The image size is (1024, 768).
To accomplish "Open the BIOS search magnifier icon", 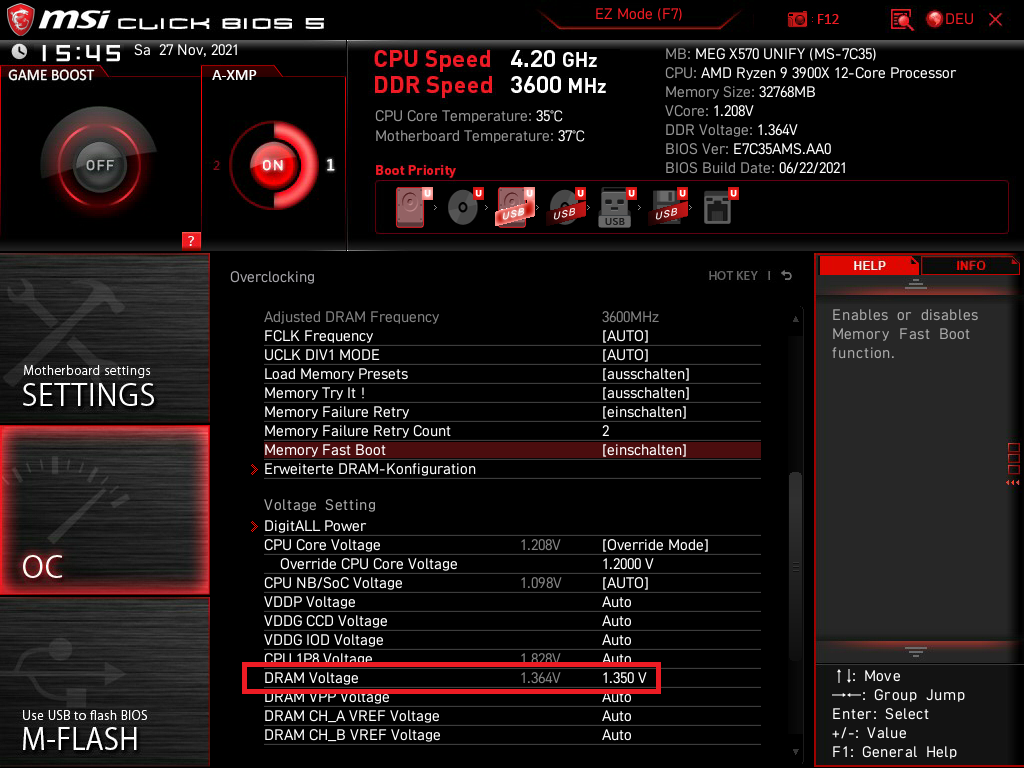I will pos(901,19).
